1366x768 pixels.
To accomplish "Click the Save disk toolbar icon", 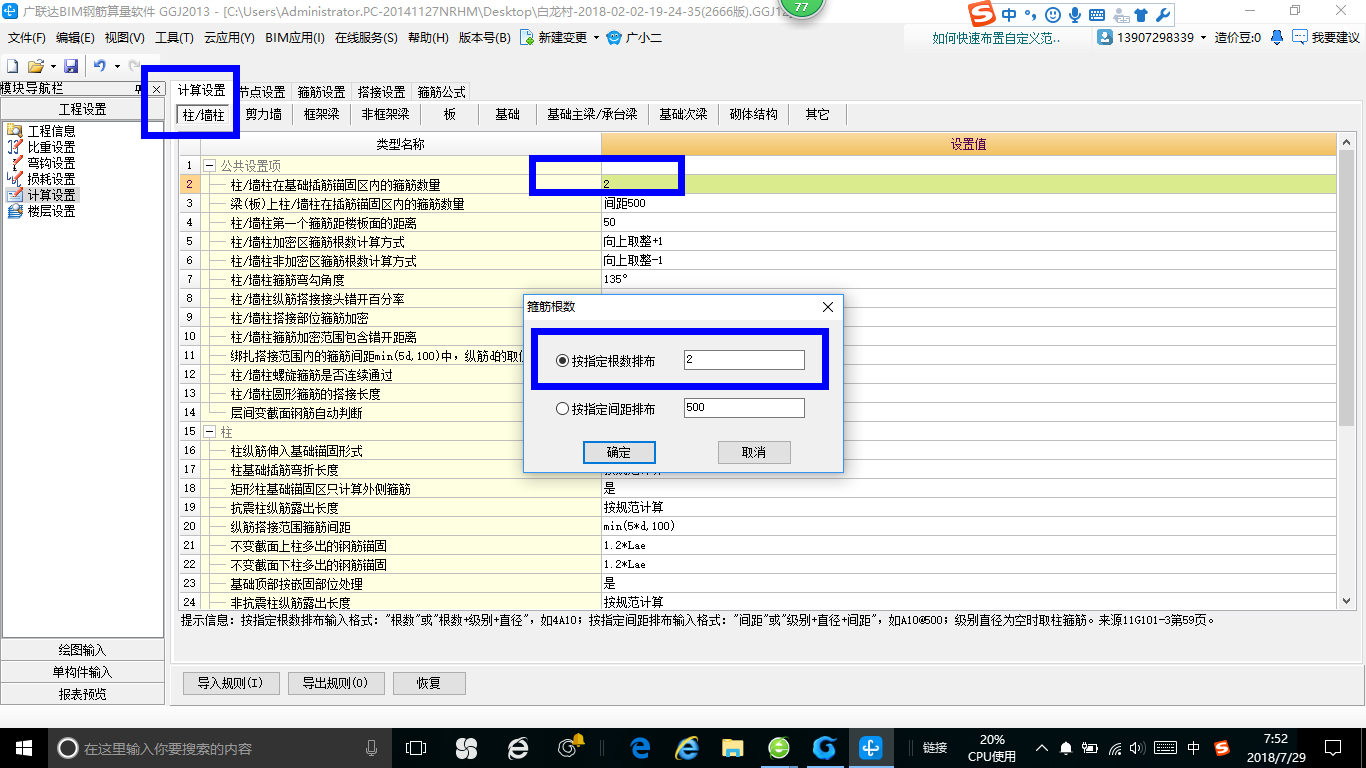I will (x=71, y=66).
